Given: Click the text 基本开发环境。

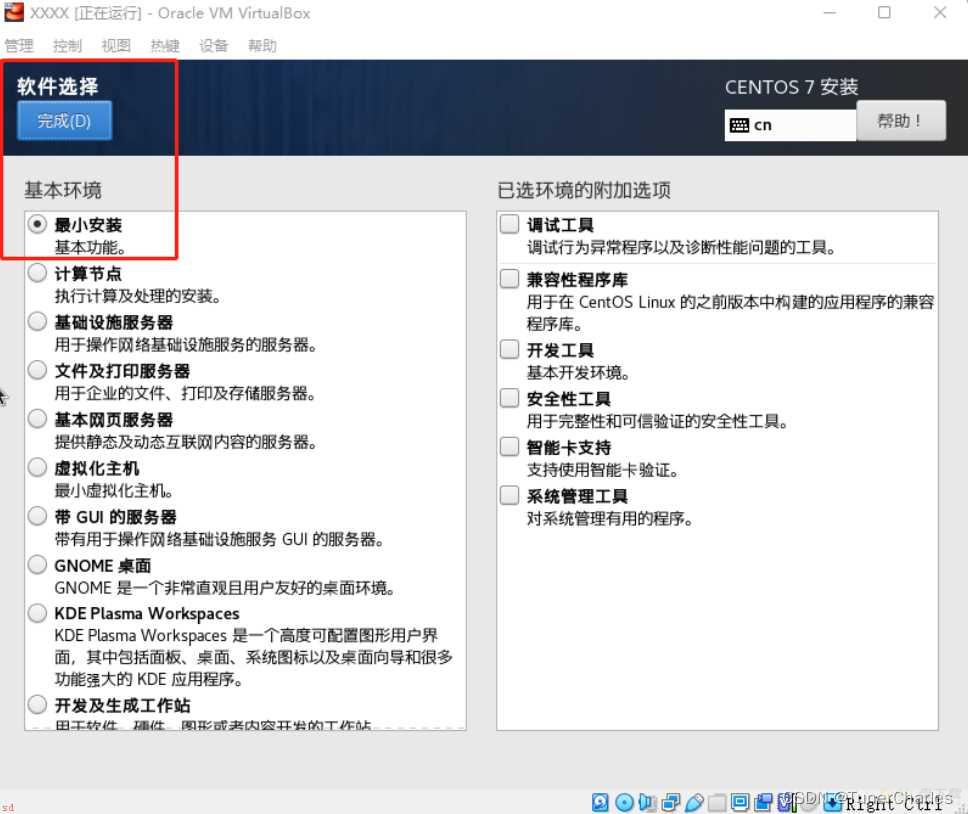Looking at the screenshot, I should click(578, 373).
